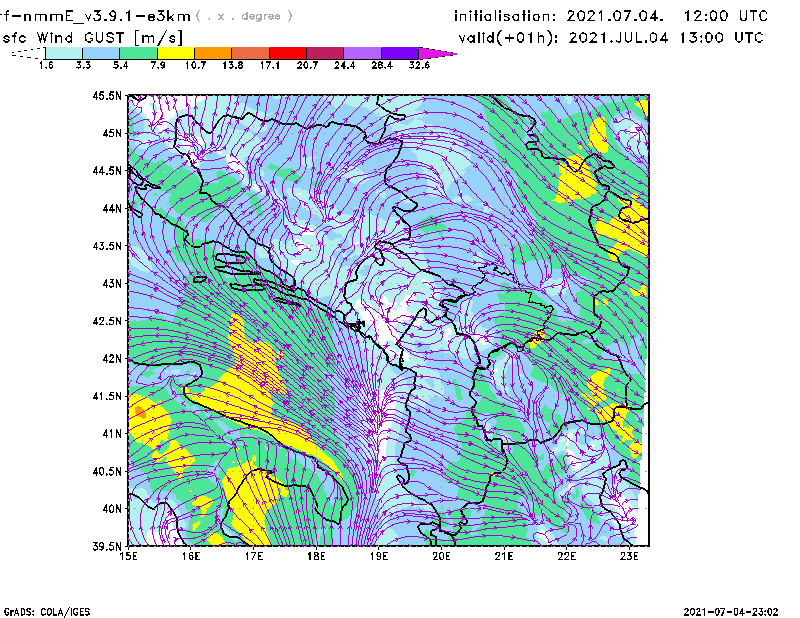Click the timestamp '2021-07-04-23:02' text
This screenshot has width=800, height=618.
coord(731,612)
